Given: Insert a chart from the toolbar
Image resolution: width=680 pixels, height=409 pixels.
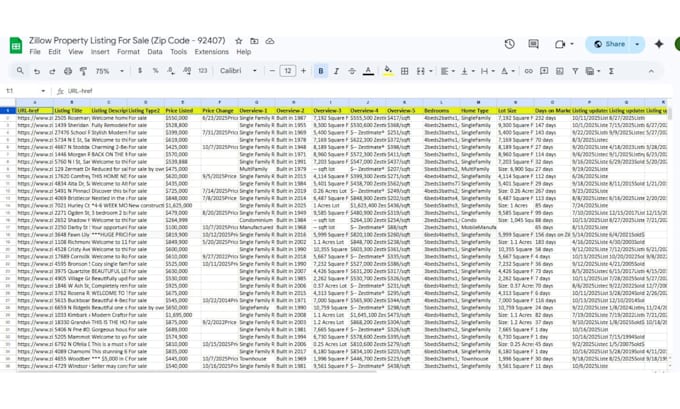Looking at the screenshot, I should click(559, 71).
